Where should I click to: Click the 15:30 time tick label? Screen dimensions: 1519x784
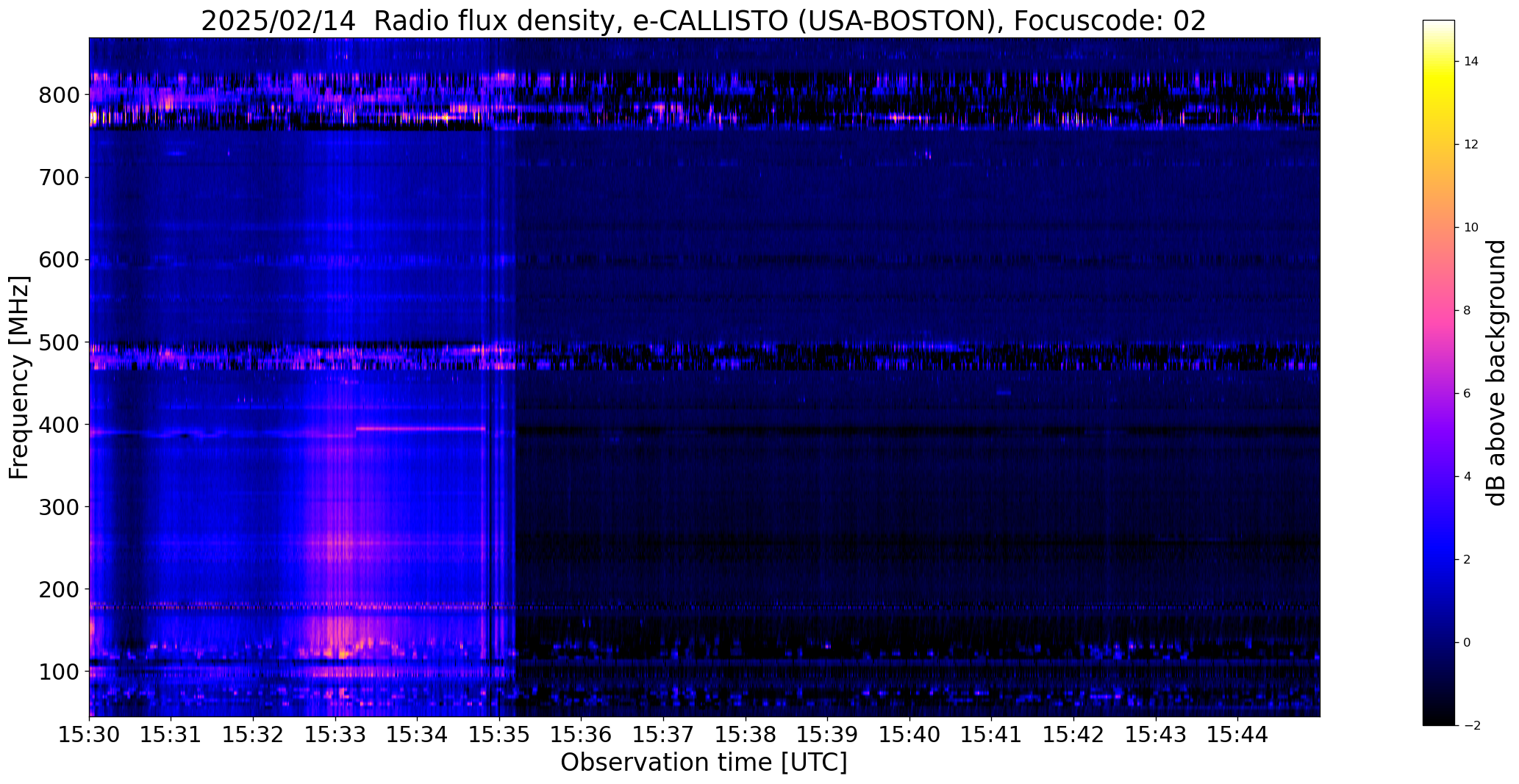click(90, 735)
